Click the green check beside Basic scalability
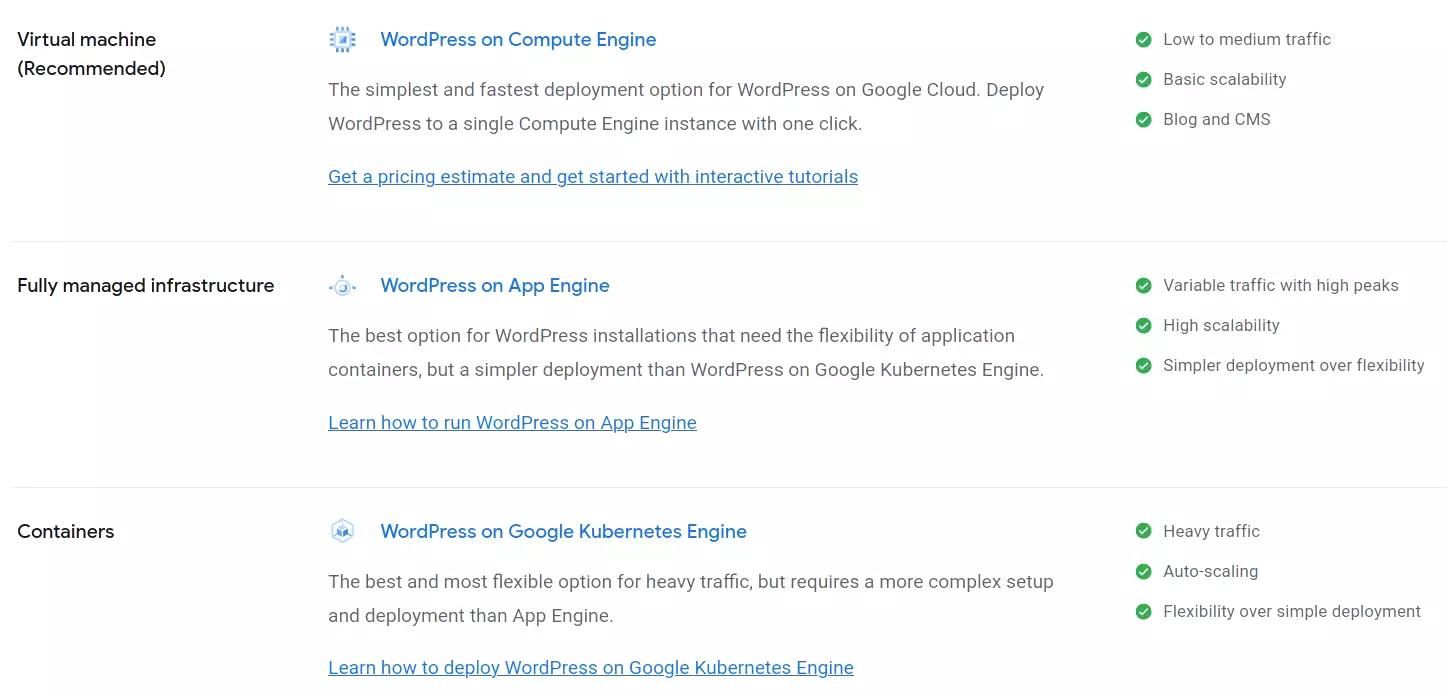This screenshot has height=692, width=1447. click(x=1143, y=80)
